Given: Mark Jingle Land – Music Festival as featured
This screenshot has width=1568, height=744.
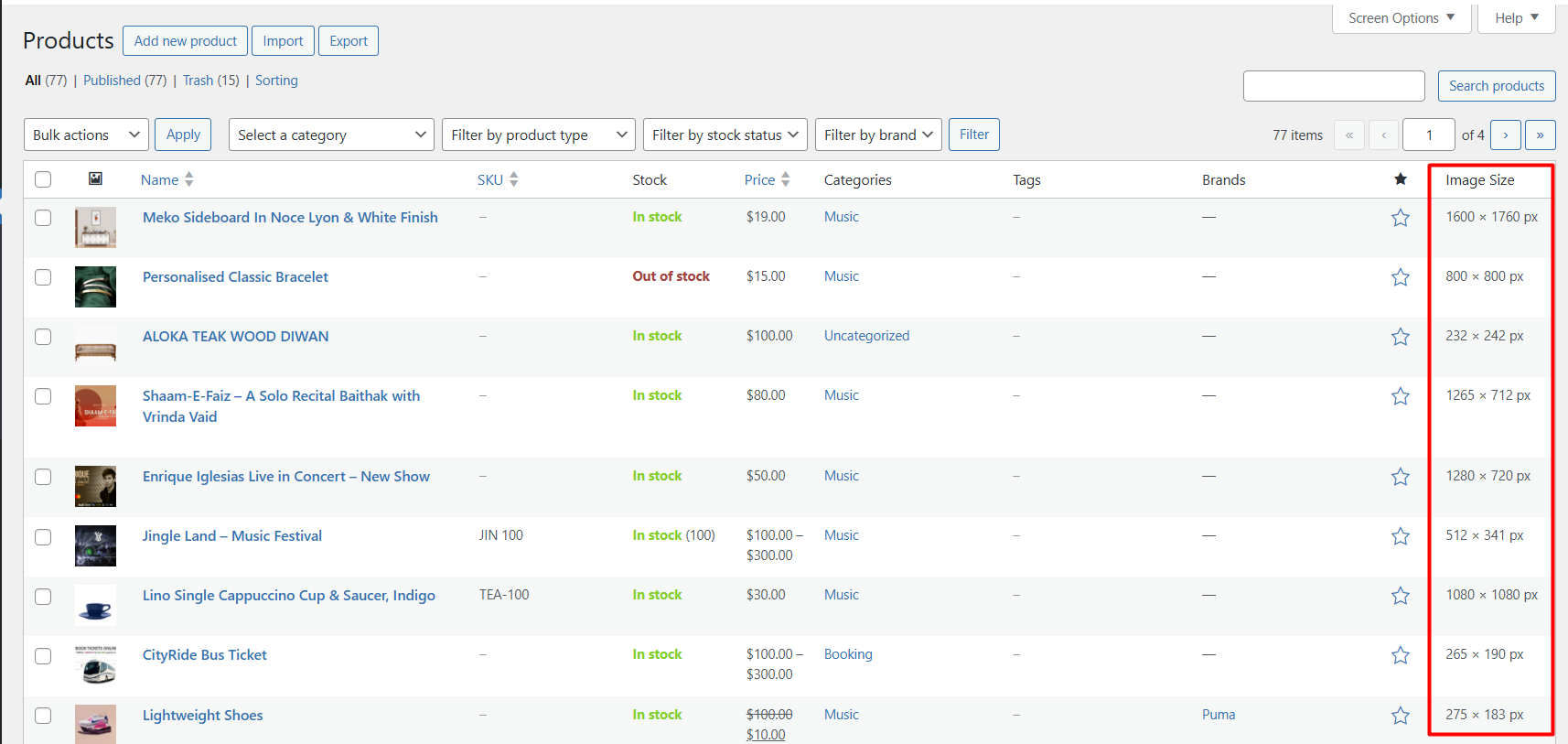Looking at the screenshot, I should click(x=1400, y=536).
